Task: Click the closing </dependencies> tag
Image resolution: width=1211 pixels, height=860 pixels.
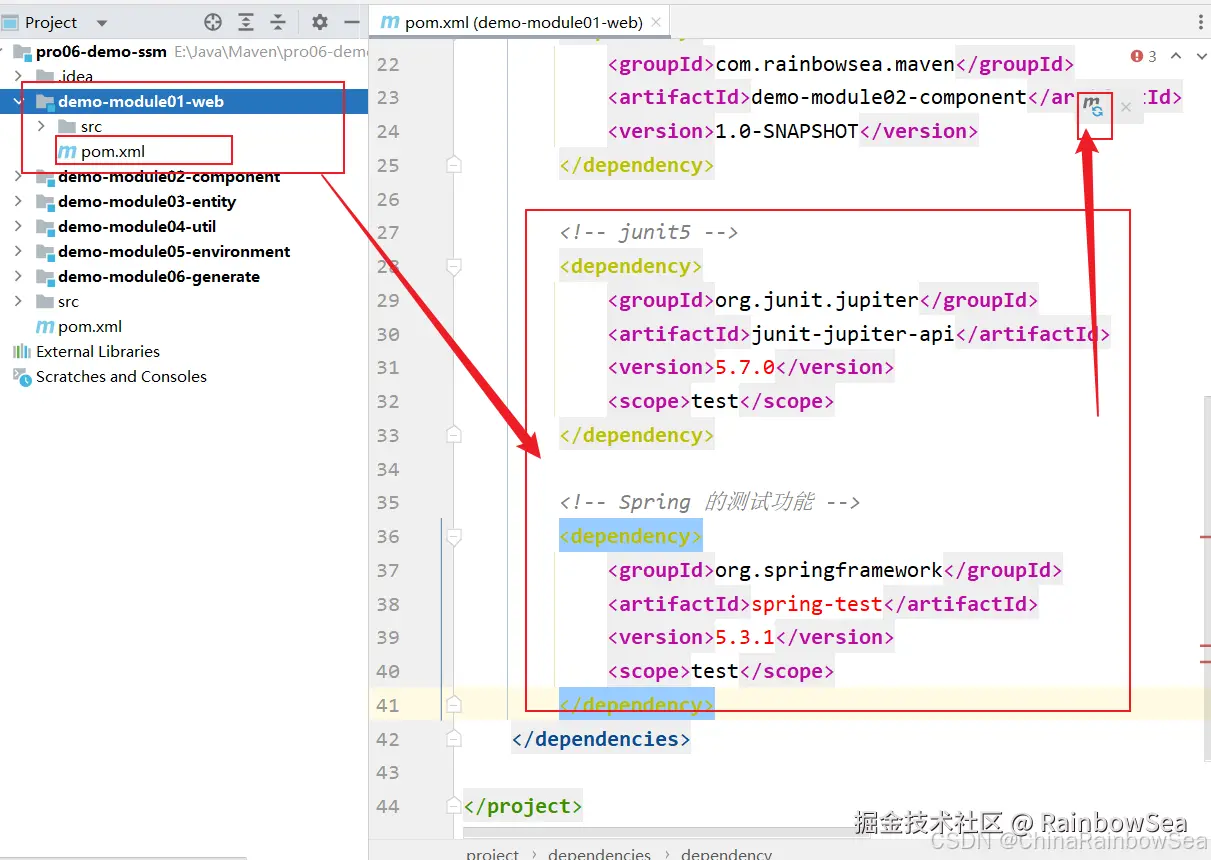Action: pos(601,739)
